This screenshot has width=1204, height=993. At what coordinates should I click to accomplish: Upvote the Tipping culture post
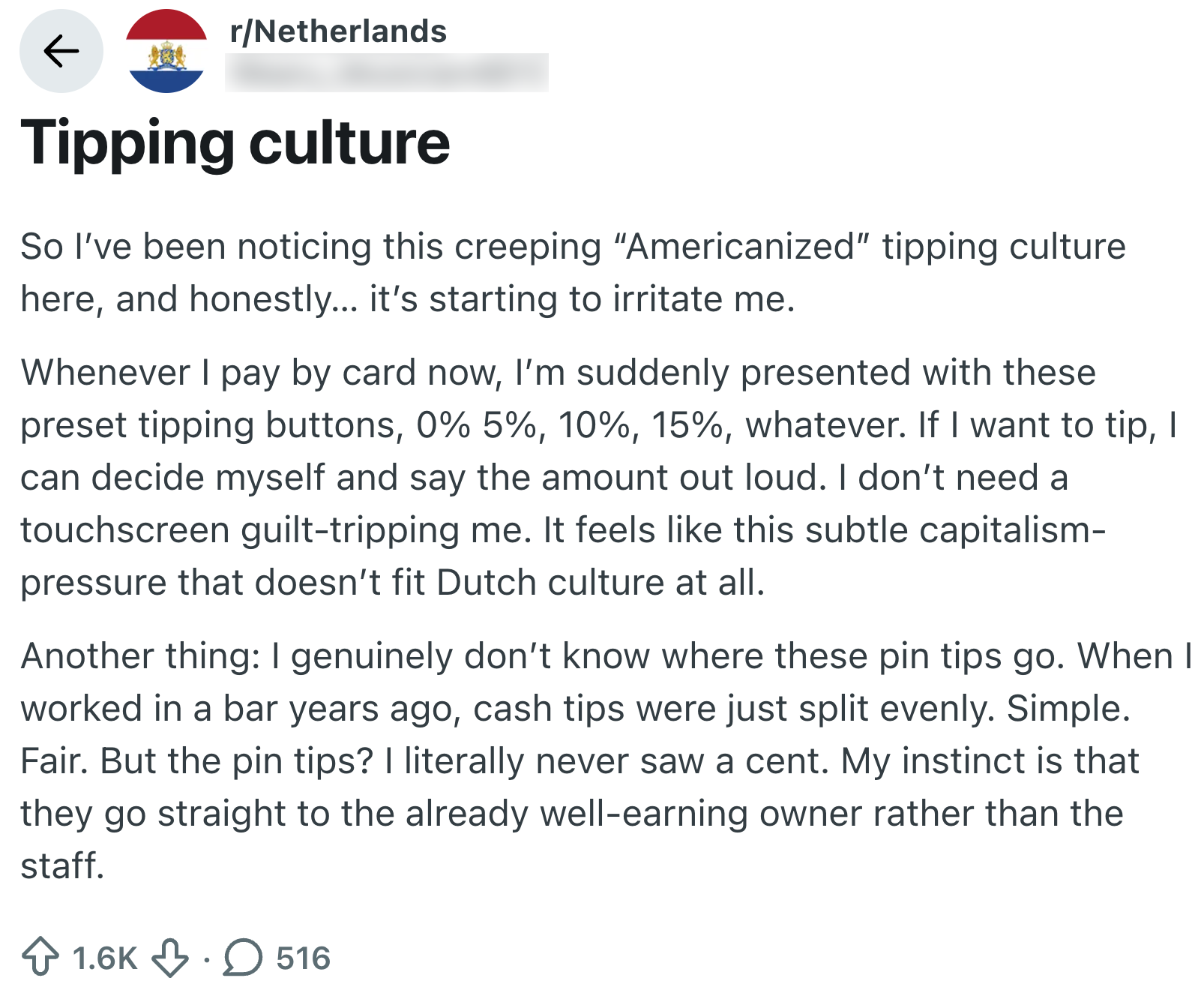tap(40, 957)
